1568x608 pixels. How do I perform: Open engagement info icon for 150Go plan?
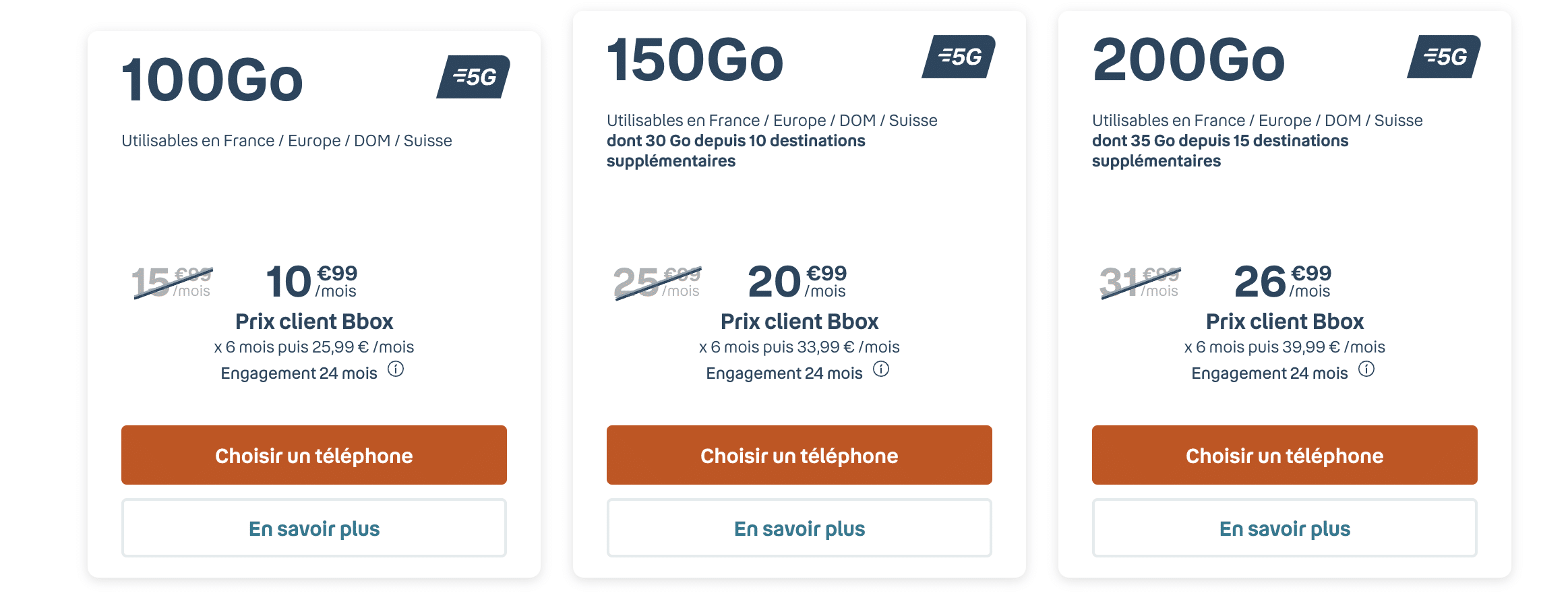[x=881, y=369]
